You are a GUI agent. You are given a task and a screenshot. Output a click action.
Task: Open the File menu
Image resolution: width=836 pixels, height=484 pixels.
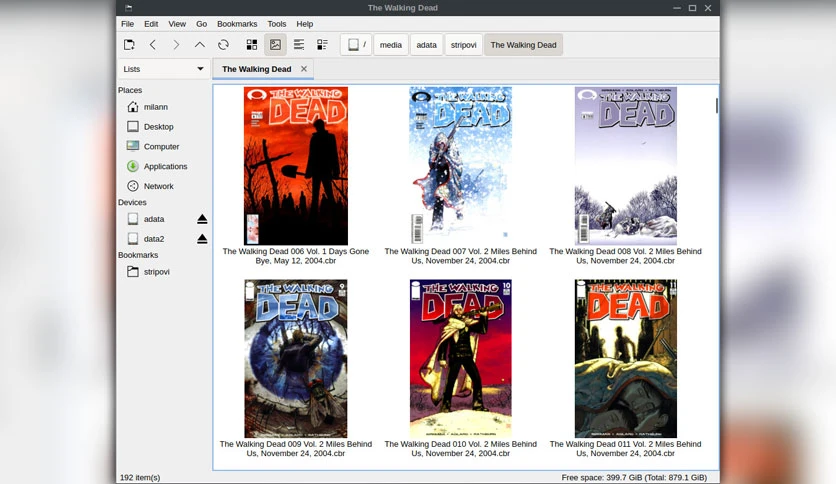pyautogui.click(x=127, y=24)
